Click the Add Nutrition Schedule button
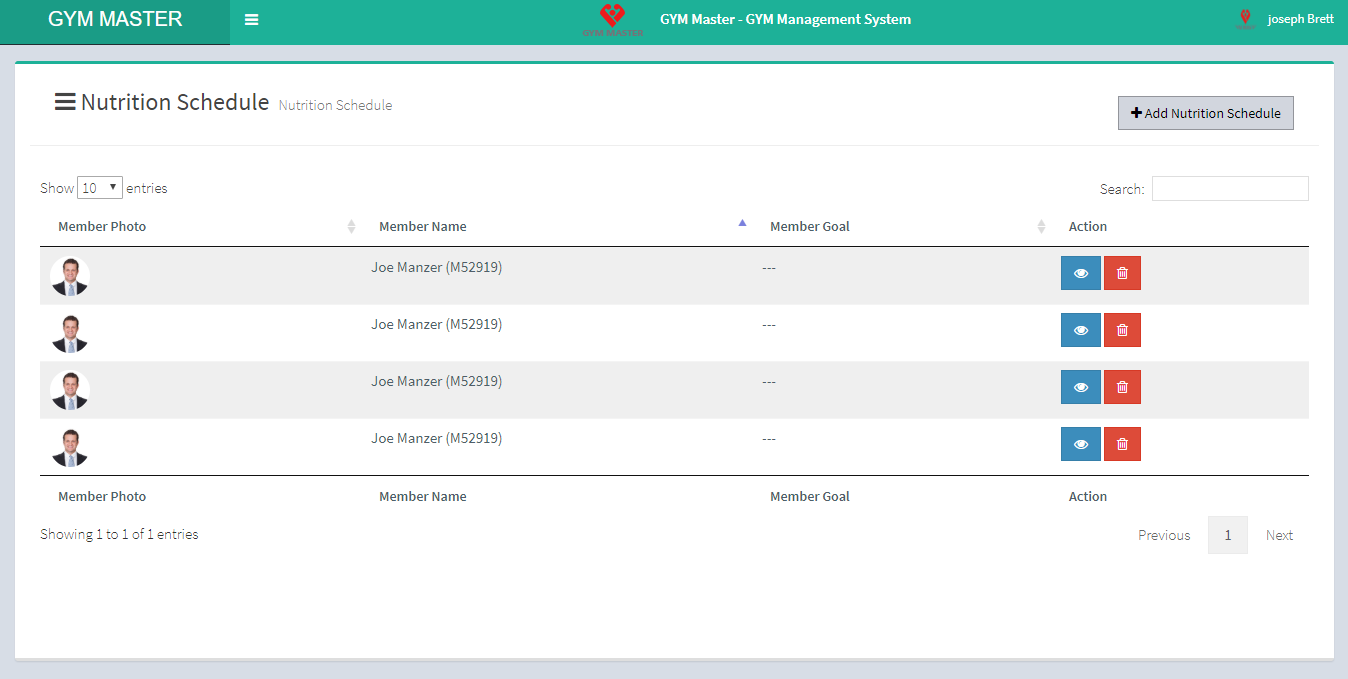 [1205, 113]
